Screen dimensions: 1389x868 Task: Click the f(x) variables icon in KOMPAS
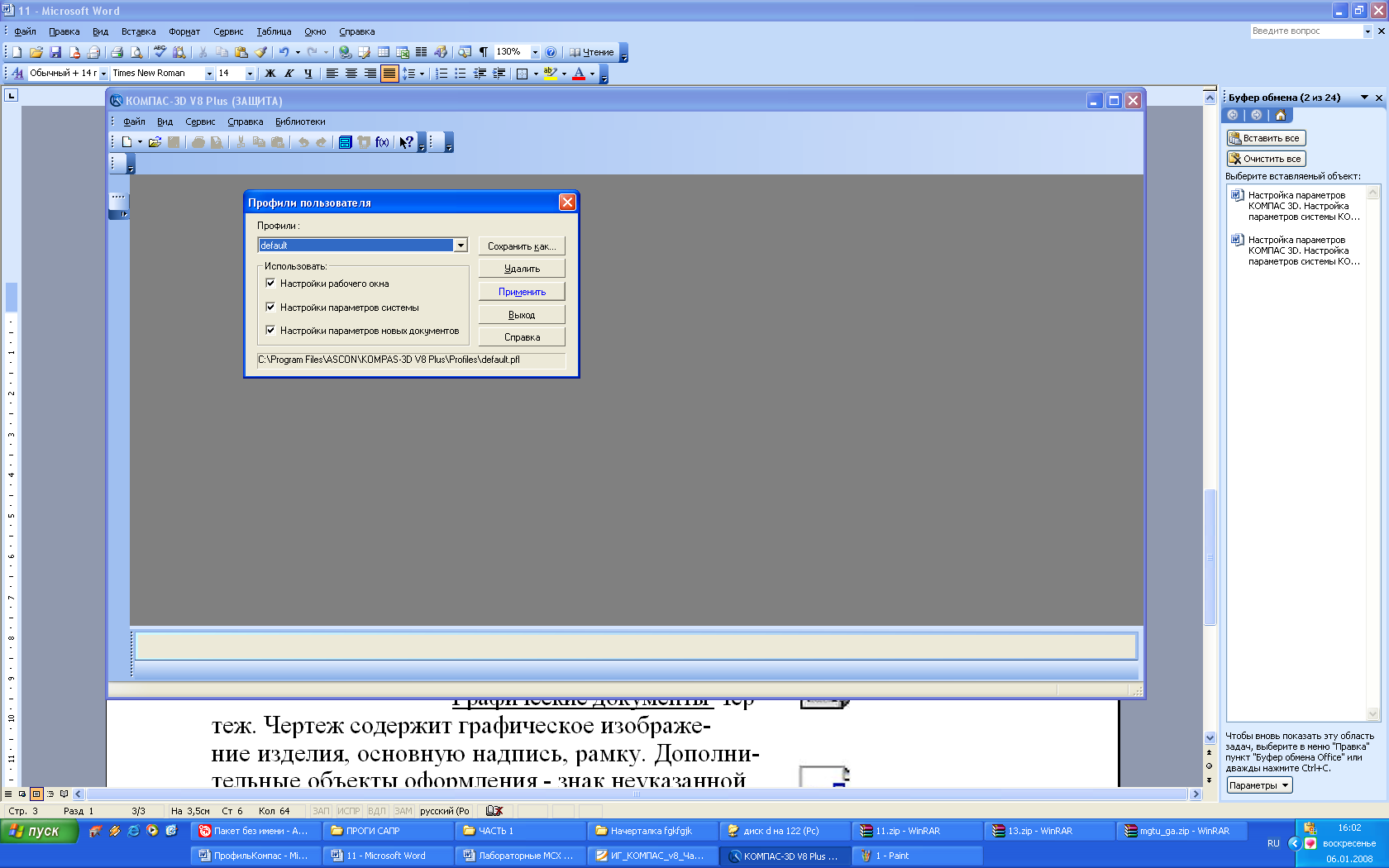click(x=382, y=142)
